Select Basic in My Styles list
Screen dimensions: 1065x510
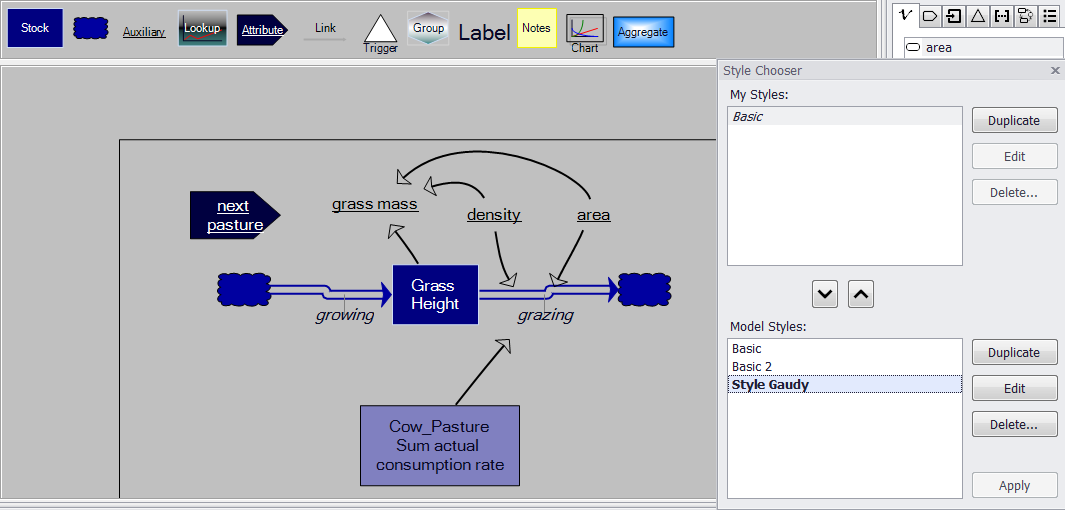[x=844, y=116]
